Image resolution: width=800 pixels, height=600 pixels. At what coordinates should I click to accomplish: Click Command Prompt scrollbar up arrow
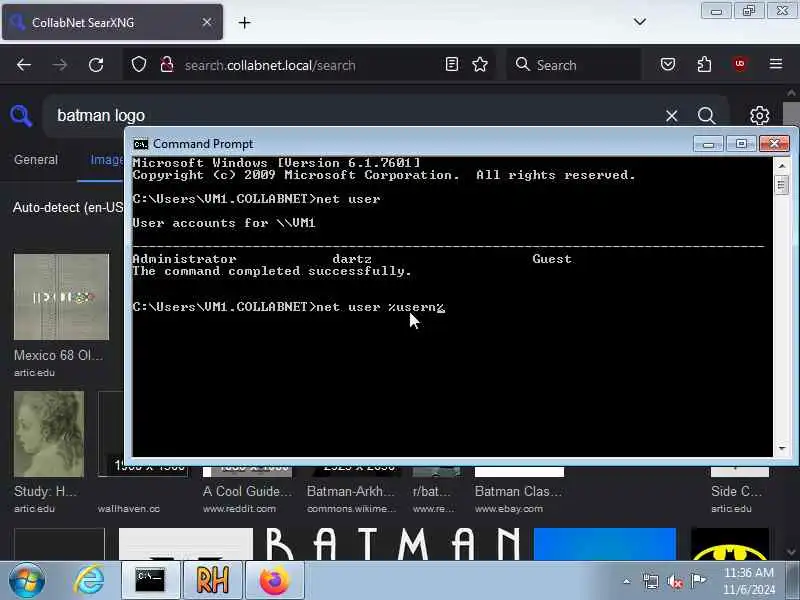(x=782, y=165)
